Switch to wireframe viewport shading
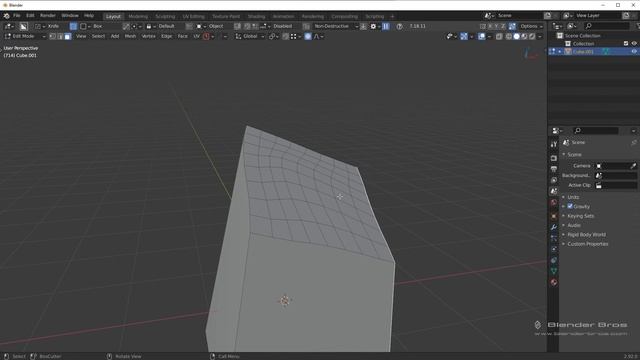This screenshot has width=640, height=360. click(509, 36)
